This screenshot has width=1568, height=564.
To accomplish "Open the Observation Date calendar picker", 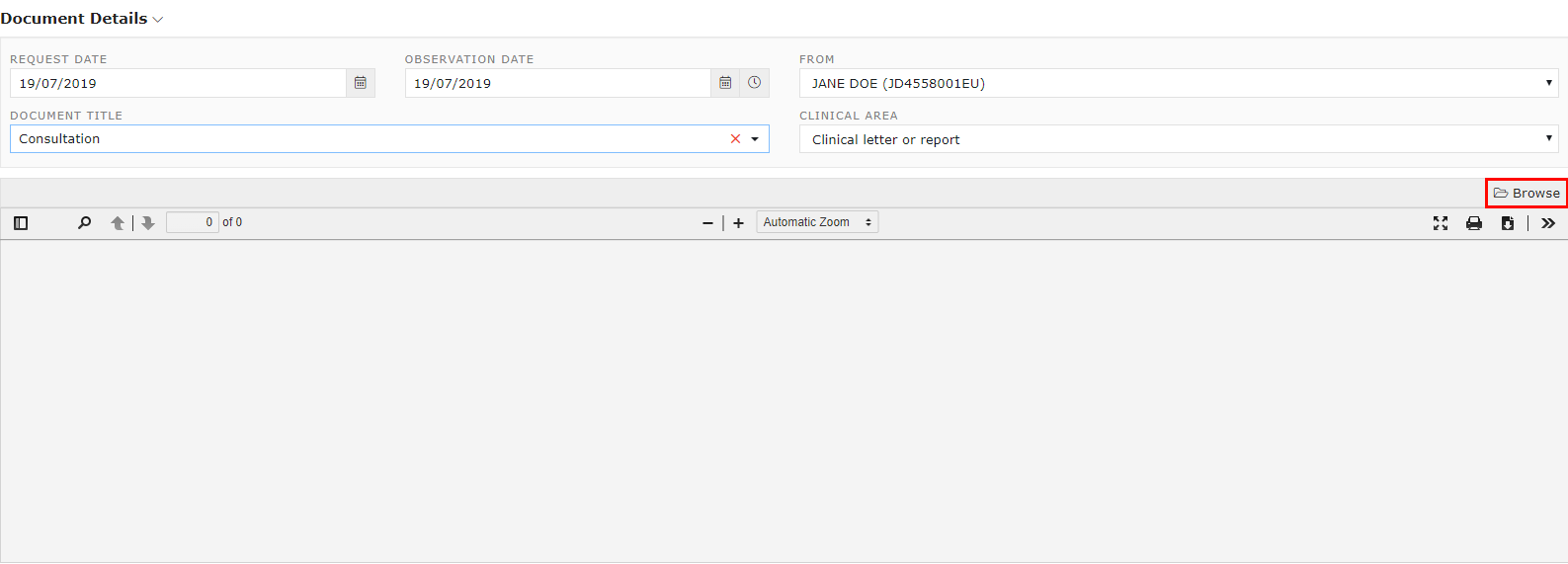I will tap(725, 83).
